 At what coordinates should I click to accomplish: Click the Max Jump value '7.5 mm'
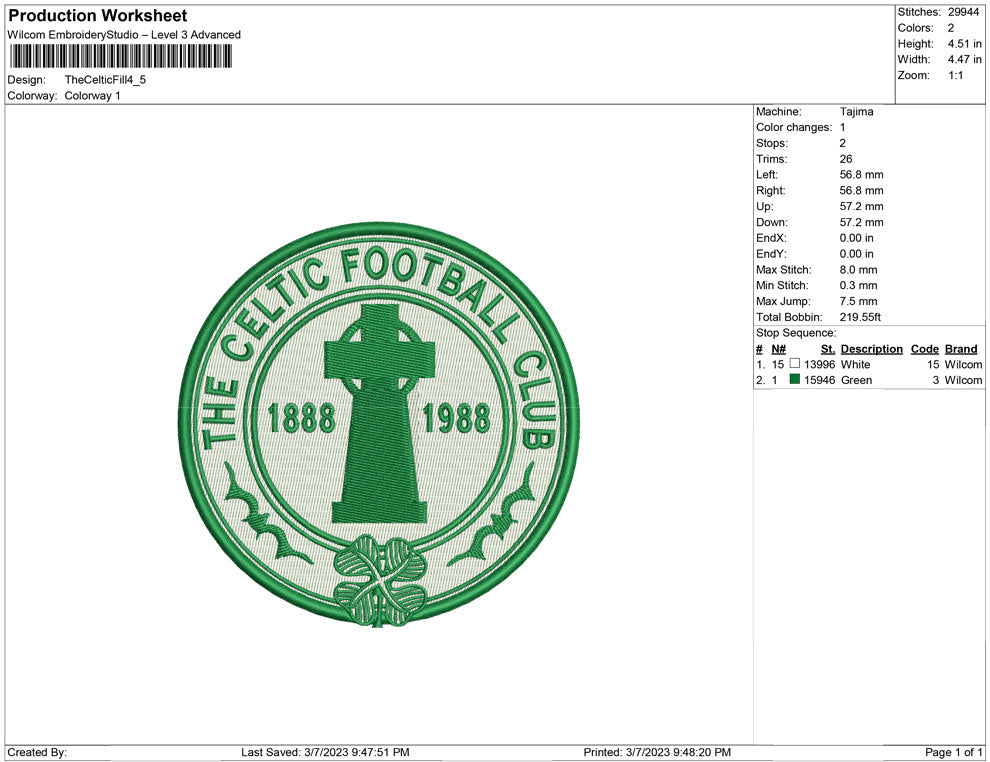[859, 301]
